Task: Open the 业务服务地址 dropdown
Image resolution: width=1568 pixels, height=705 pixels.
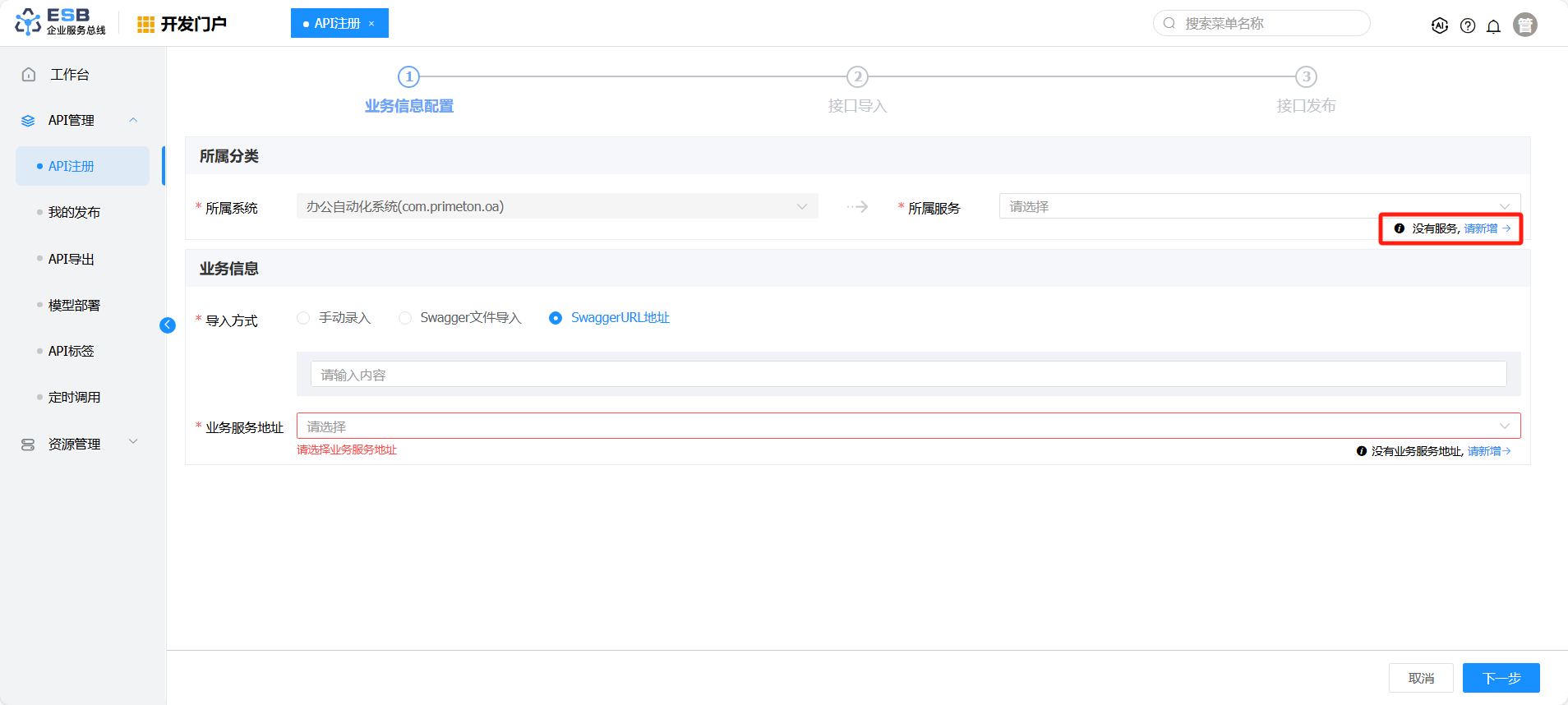Action: pos(908,426)
